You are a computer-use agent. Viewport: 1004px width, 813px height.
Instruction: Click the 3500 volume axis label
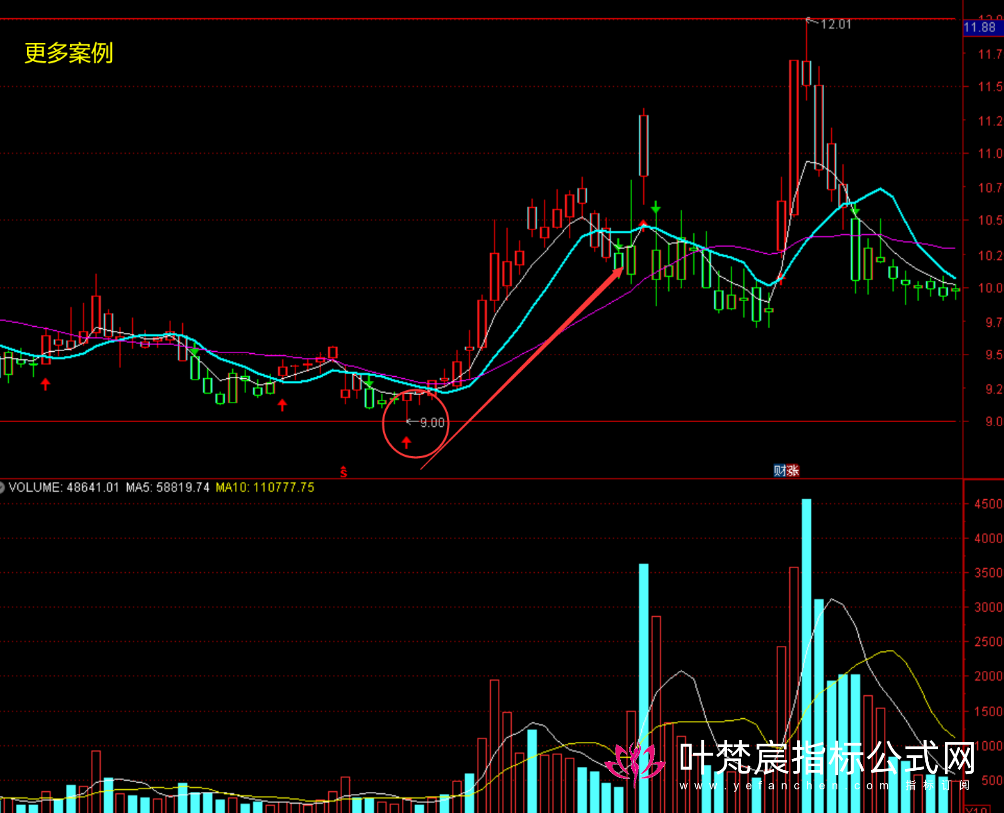(x=988, y=573)
